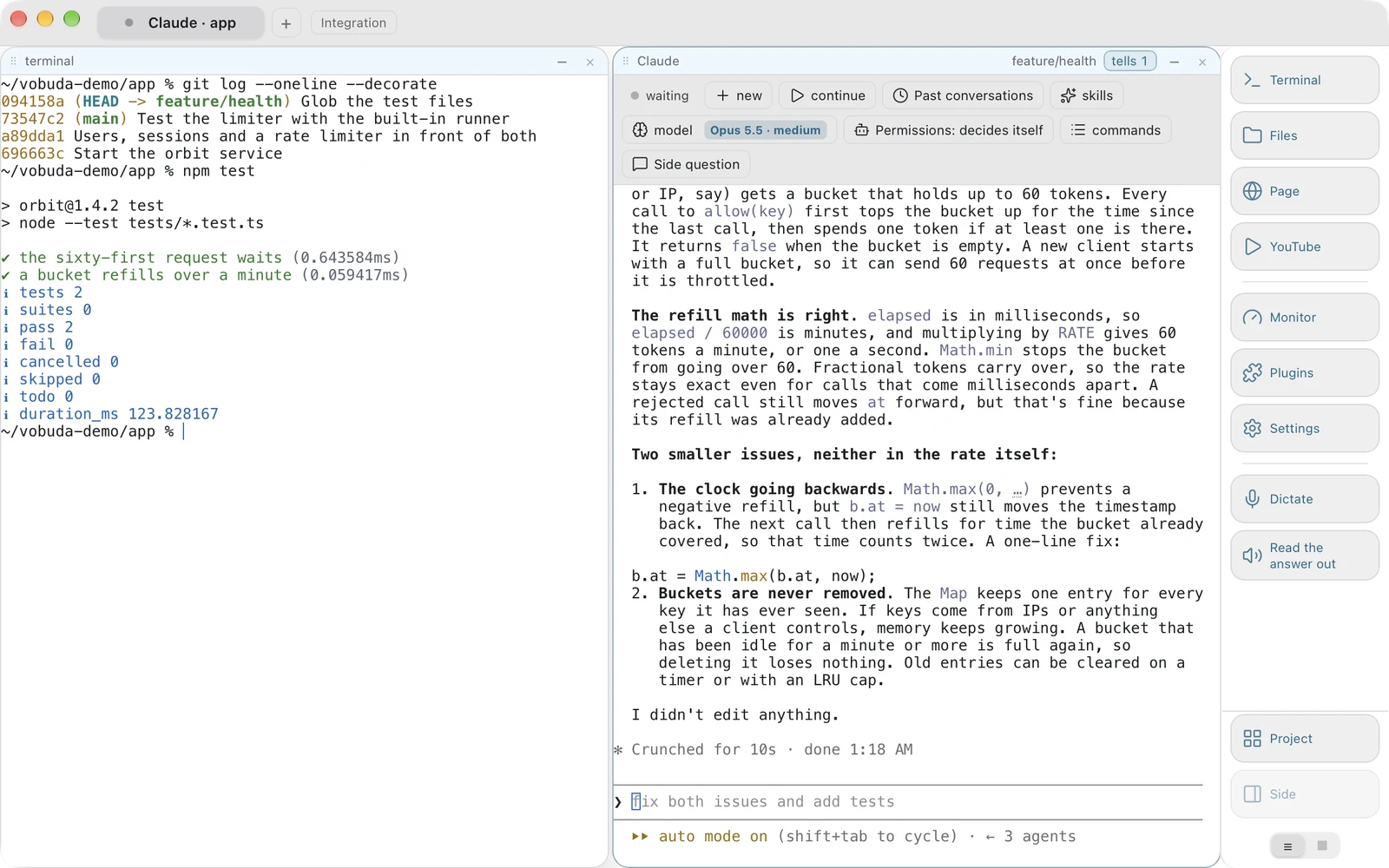Open the Plugins puzzle button

coord(1304,372)
